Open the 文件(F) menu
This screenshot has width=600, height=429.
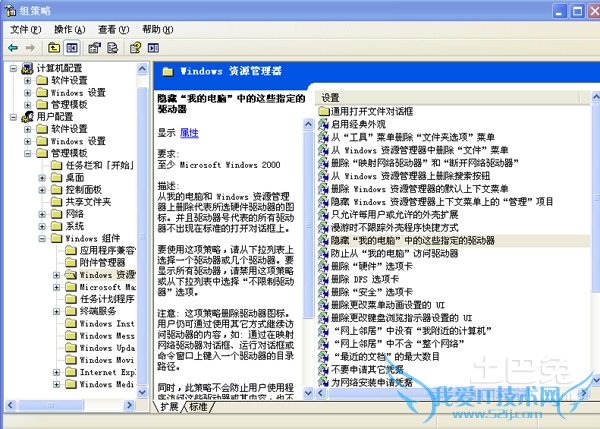point(26,29)
